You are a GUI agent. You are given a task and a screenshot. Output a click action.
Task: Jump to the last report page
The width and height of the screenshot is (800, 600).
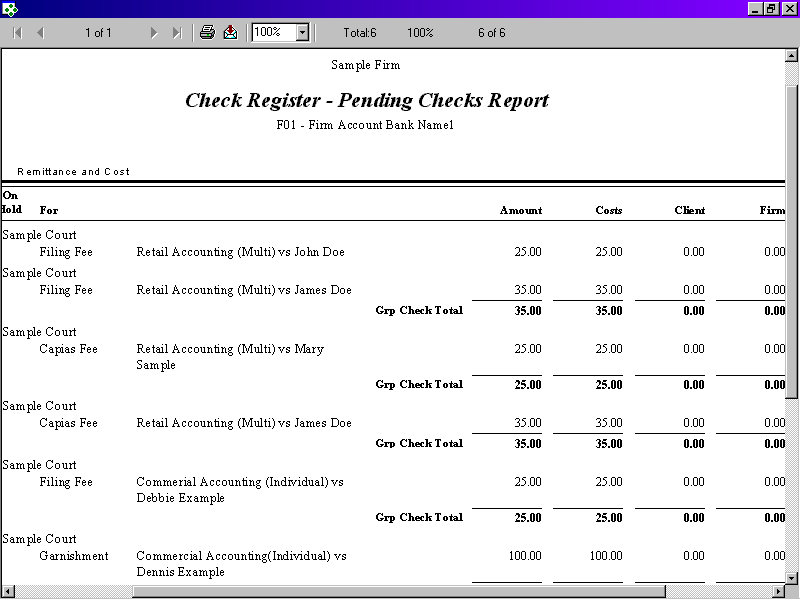177,33
